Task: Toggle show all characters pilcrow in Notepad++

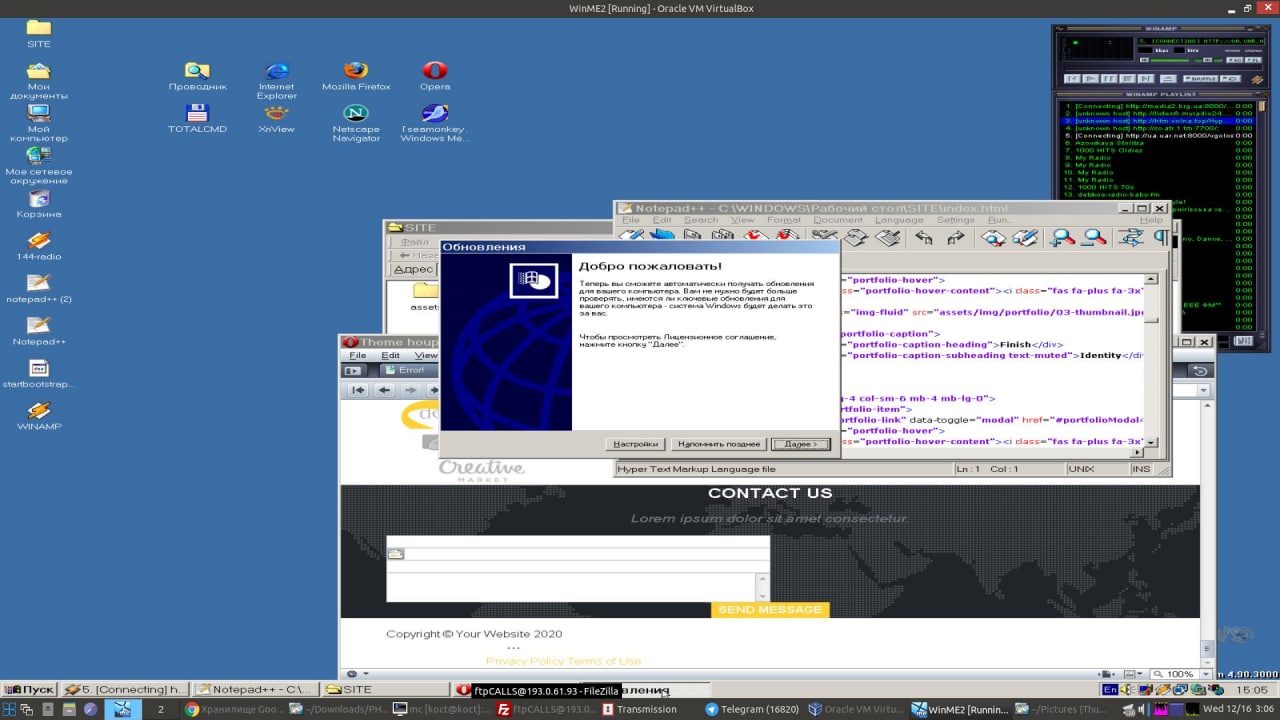Action: point(1161,238)
